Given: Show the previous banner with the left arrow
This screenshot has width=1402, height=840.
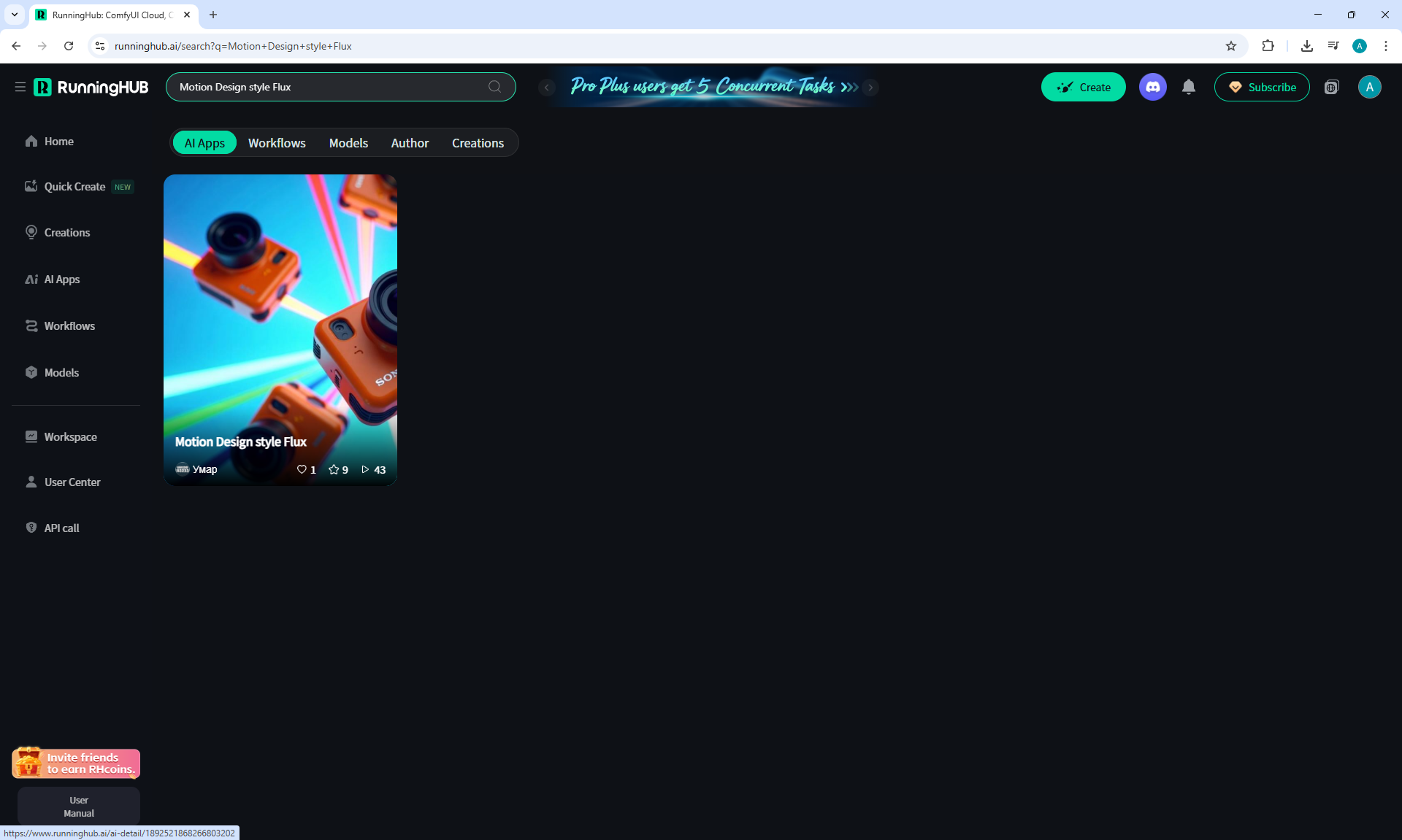Looking at the screenshot, I should [x=546, y=87].
